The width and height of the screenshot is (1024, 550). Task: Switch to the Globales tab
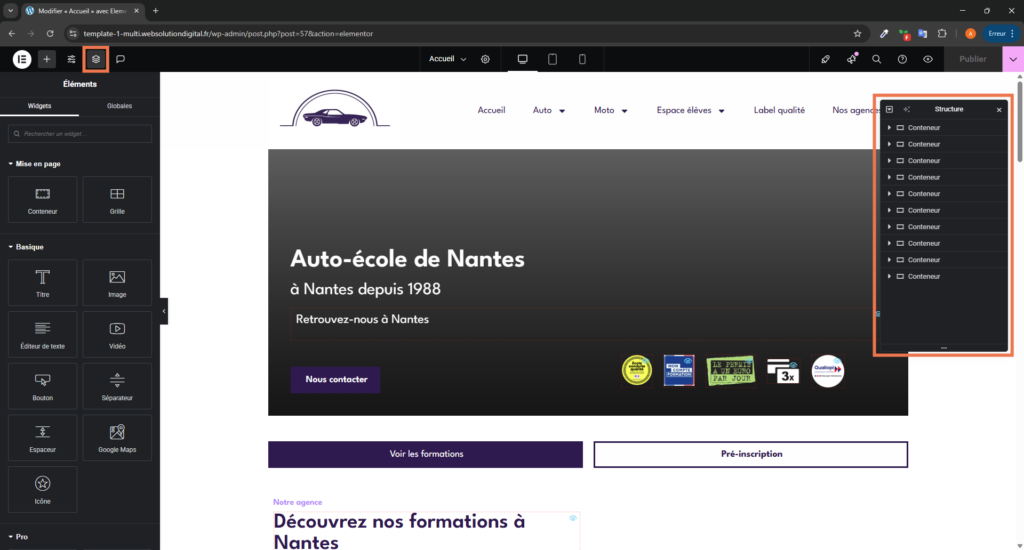click(119, 105)
